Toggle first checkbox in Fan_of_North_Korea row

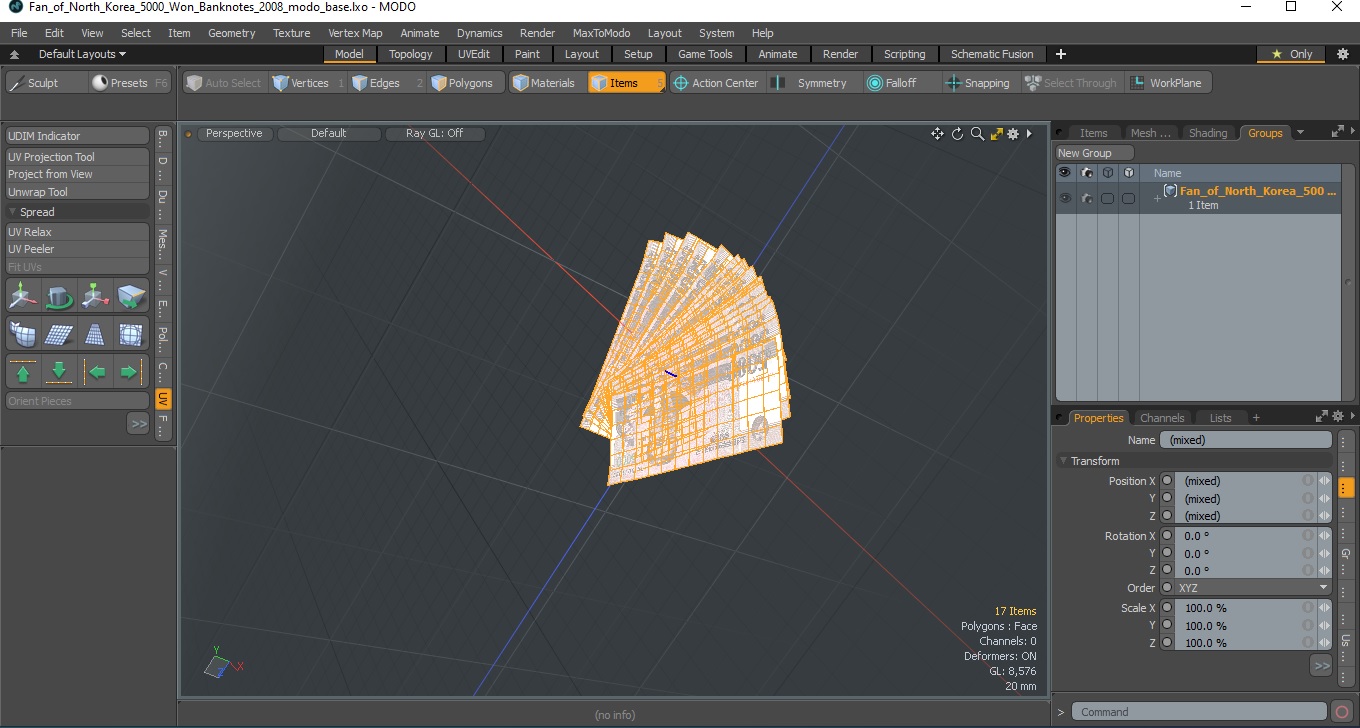(x=1108, y=198)
